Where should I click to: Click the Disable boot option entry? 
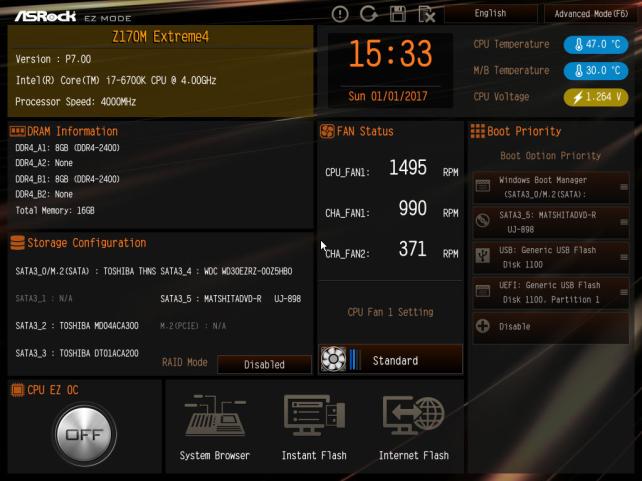point(551,327)
